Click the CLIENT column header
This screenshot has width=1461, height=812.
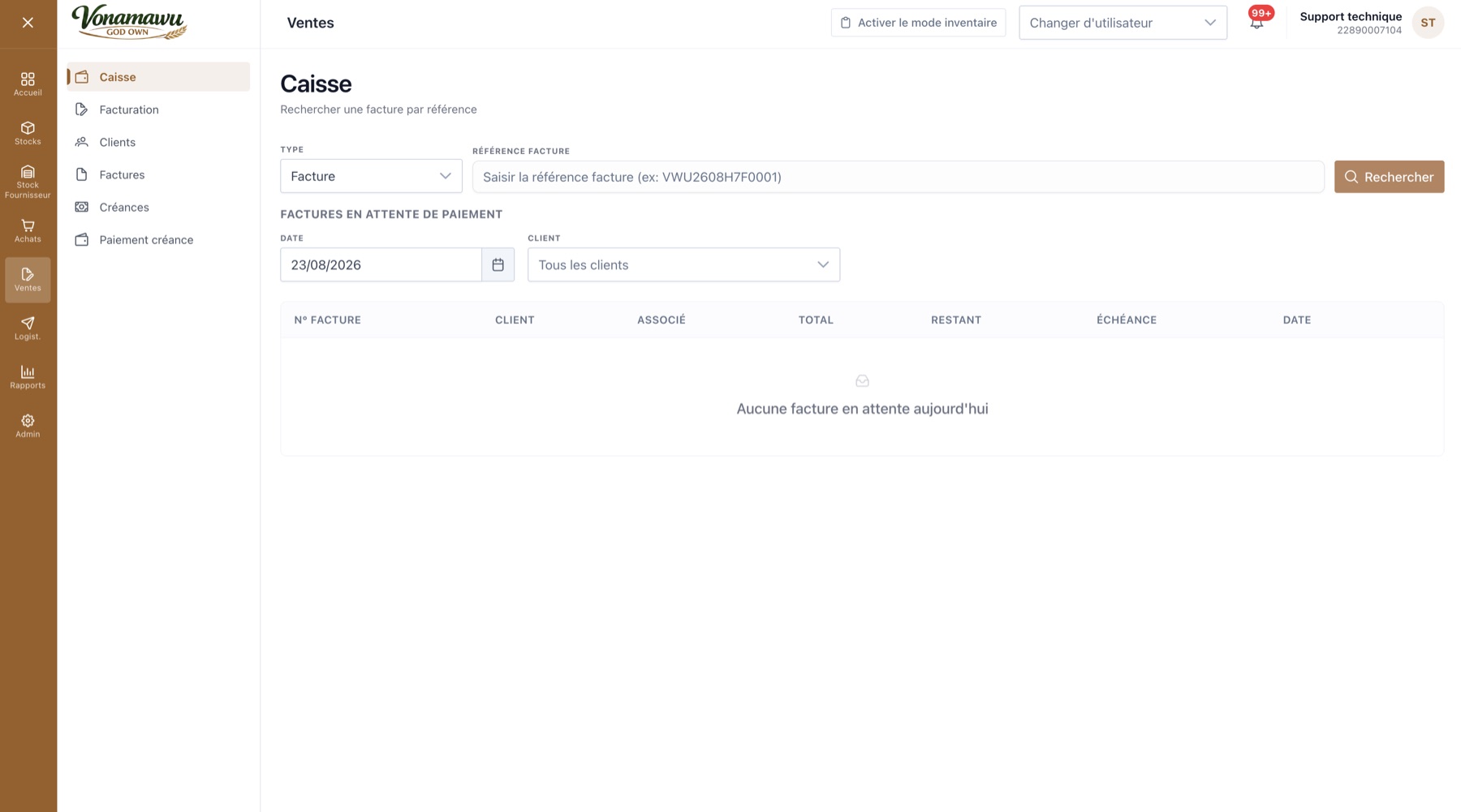(515, 320)
